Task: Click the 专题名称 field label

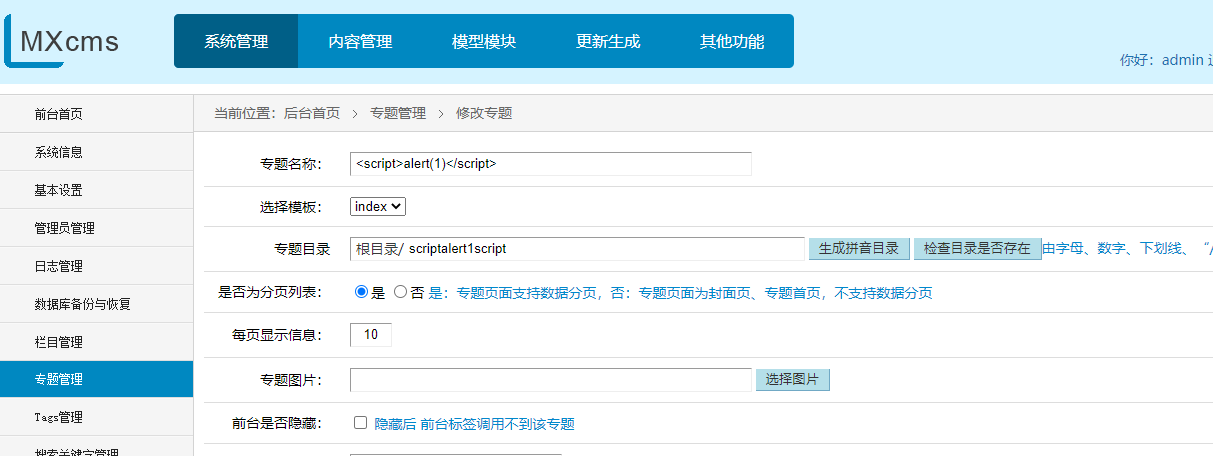Action: coord(291,164)
